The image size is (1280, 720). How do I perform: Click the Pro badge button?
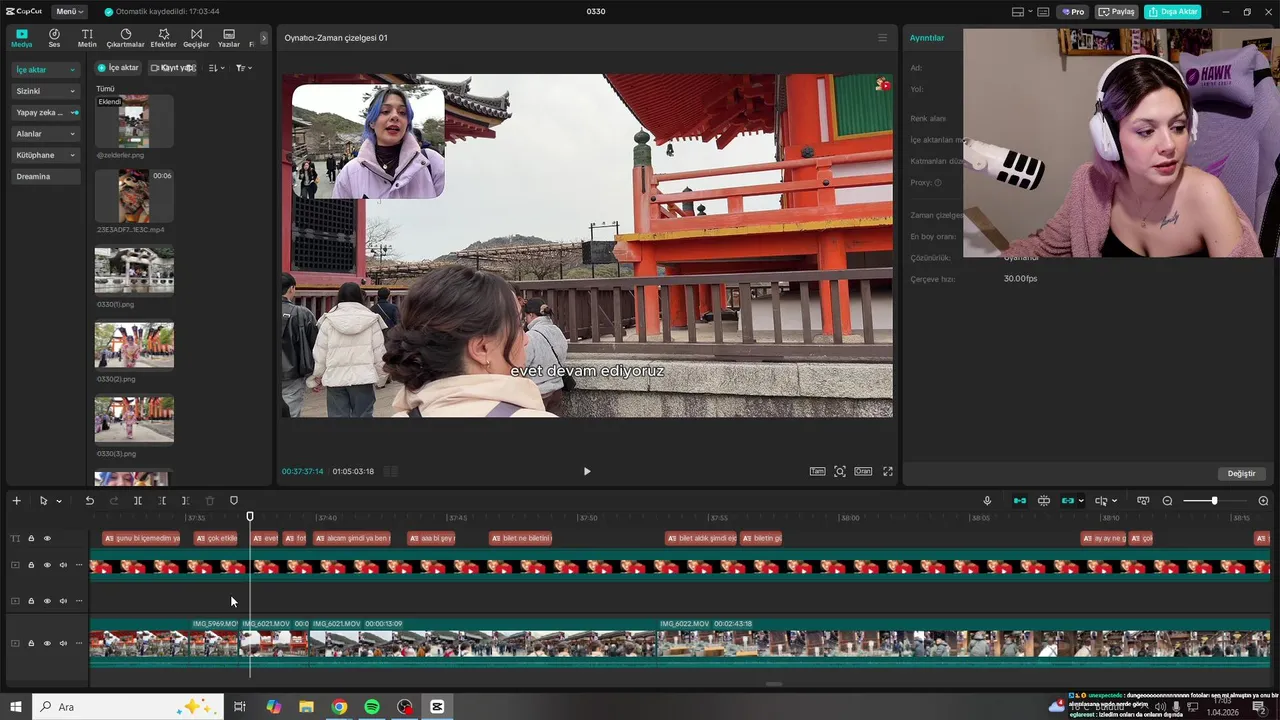[x=1073, y=12]
